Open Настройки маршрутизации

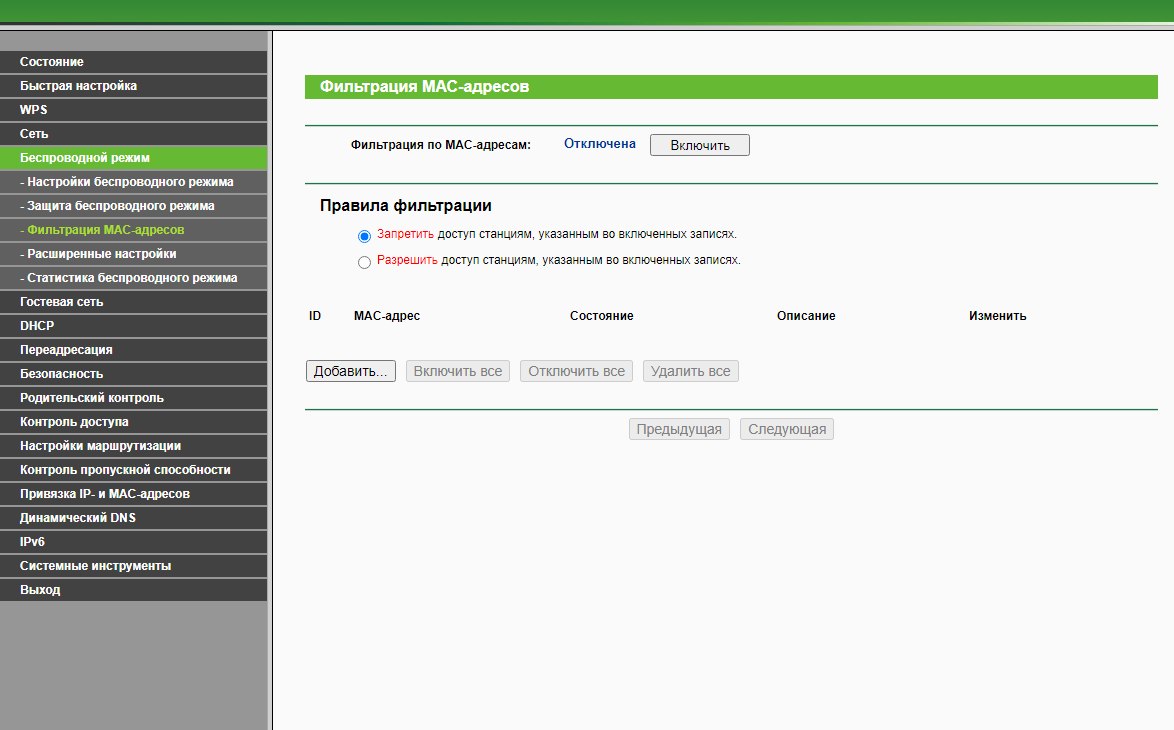tap(133, 445)
